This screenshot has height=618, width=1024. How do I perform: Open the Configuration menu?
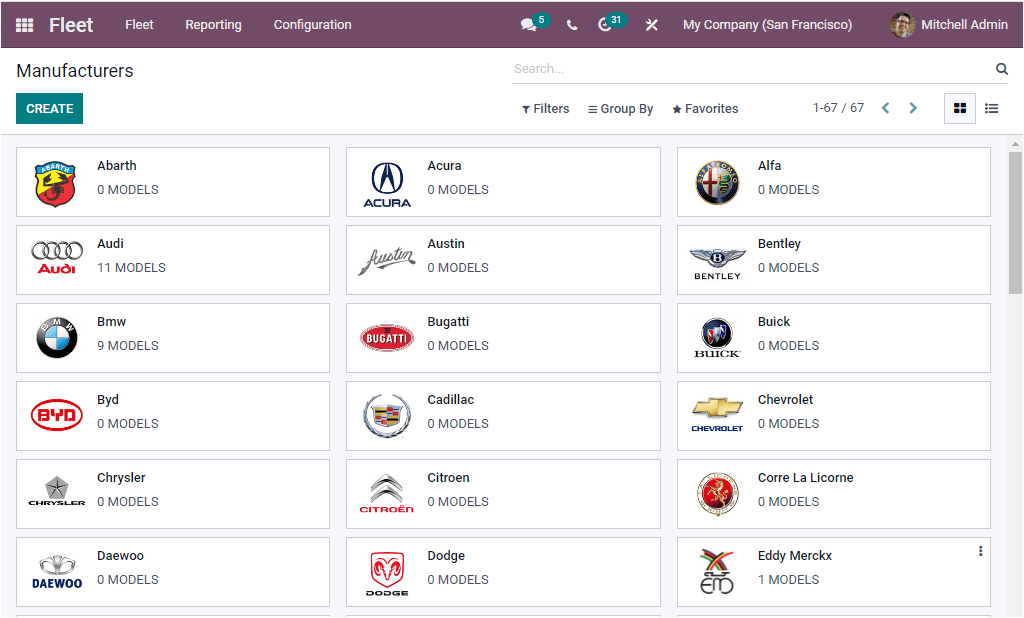click(312, 25)
